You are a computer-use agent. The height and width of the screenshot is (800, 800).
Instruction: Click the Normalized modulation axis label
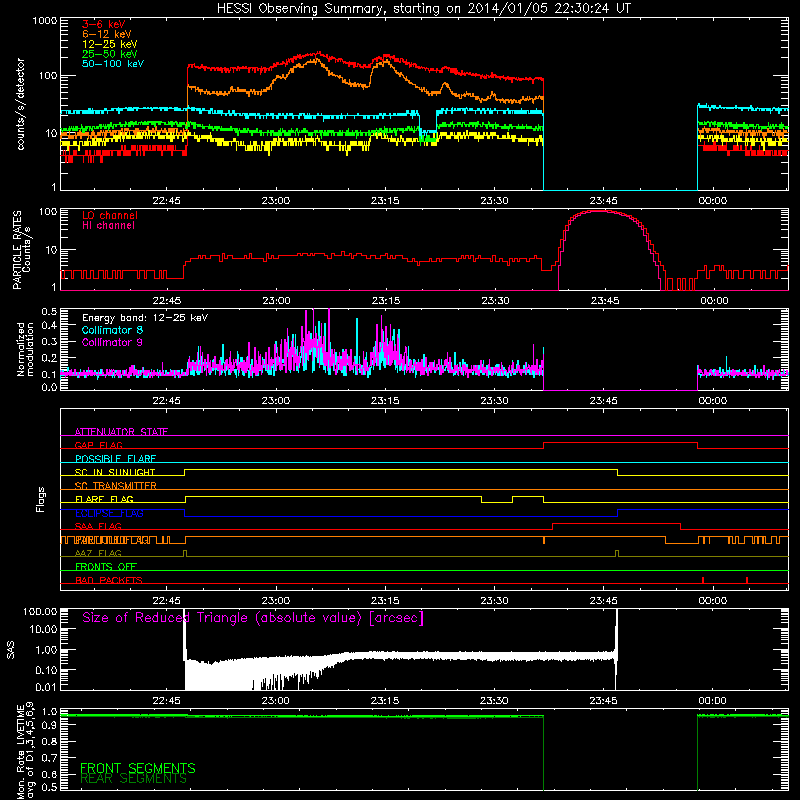pos(25,349)
